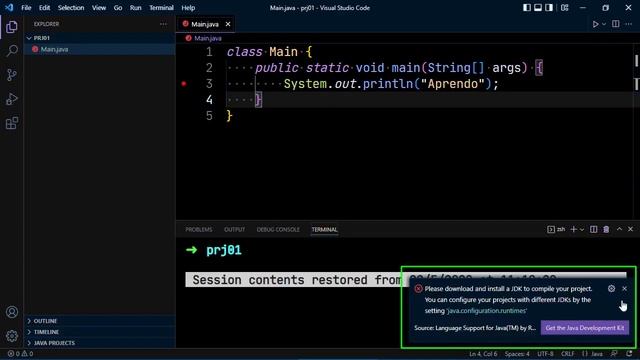Open the launch profile dropdown arrow
Viewport: 640px width, 360px height.
[582, 229]
